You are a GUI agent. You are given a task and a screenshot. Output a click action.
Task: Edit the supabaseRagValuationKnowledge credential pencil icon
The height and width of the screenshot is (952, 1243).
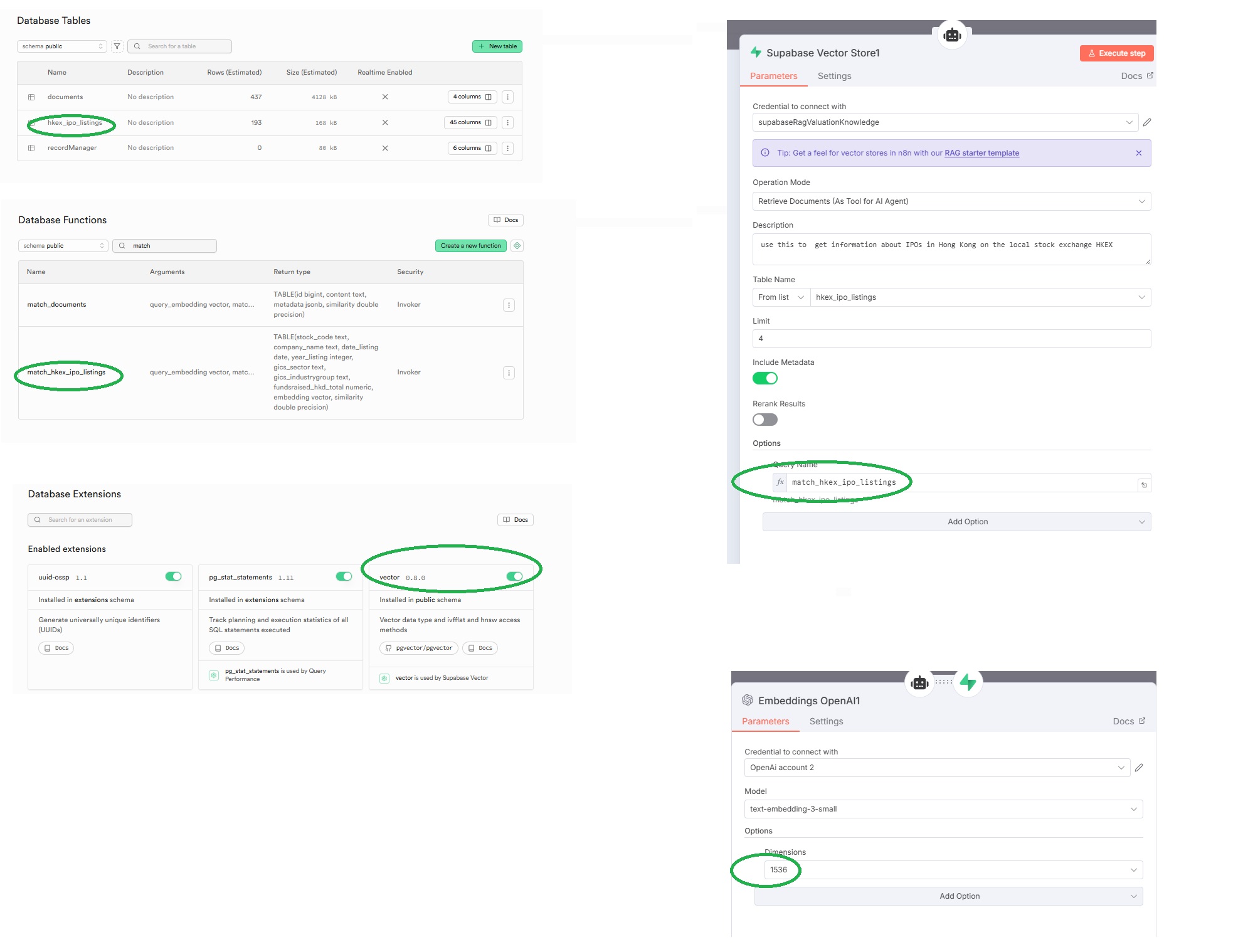pyautogui.click(x=1147, y=122)
